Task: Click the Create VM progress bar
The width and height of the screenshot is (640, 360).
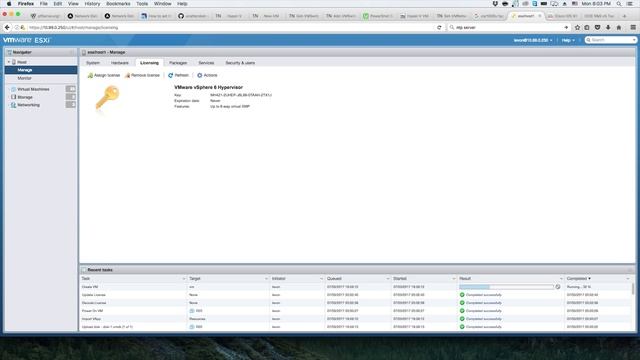Action: coord(506,287)
